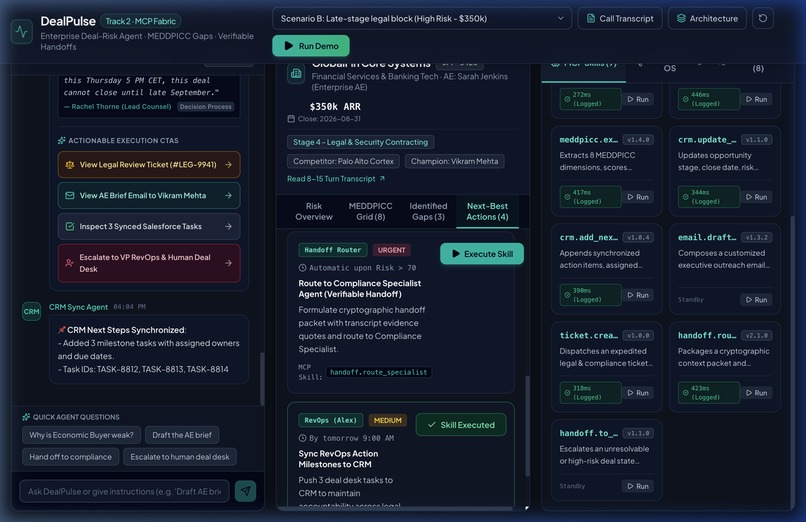Run the skill logged at 272ms

coord(638,99)
